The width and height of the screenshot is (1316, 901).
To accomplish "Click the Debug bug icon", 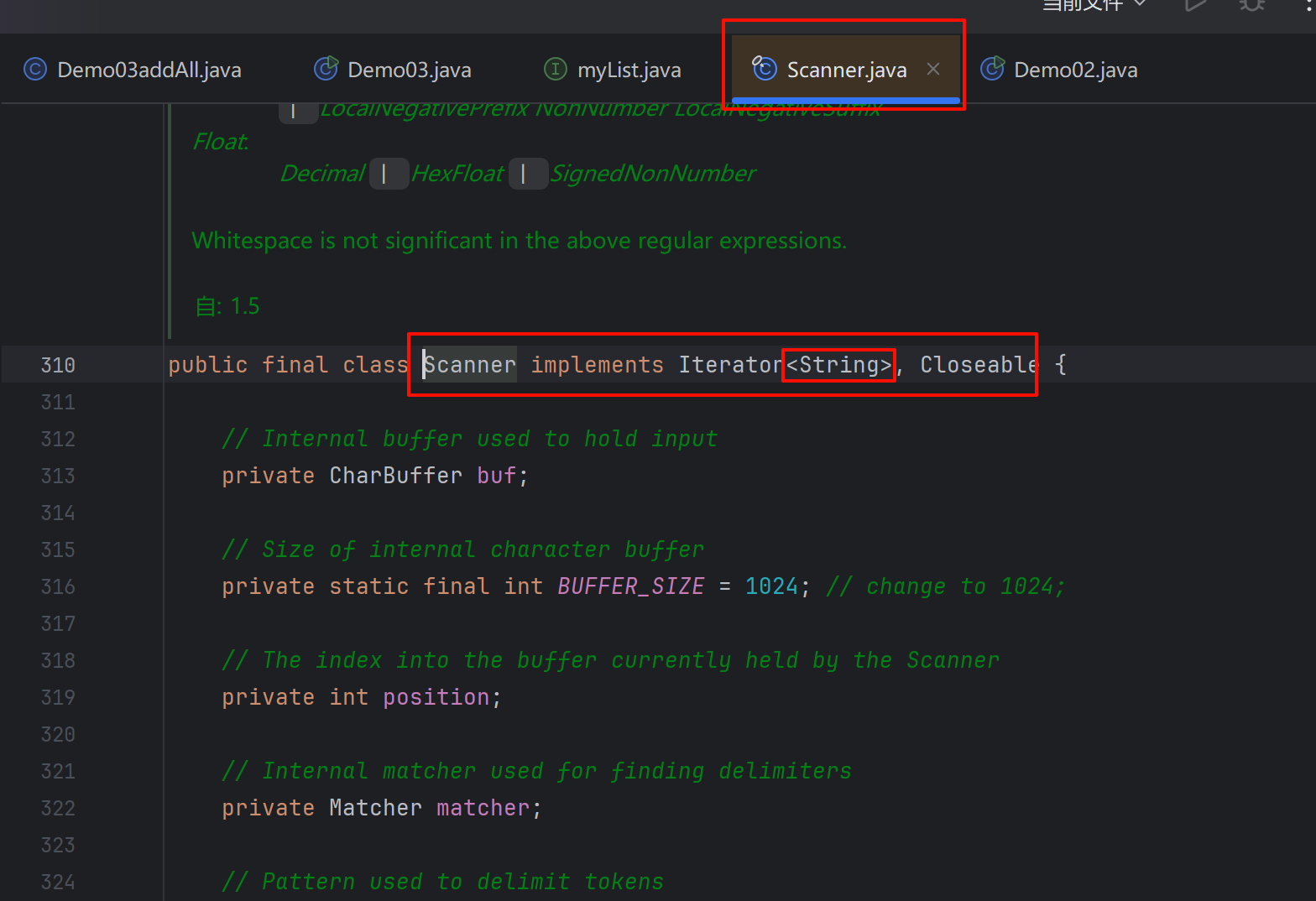I will point(1251,5).
